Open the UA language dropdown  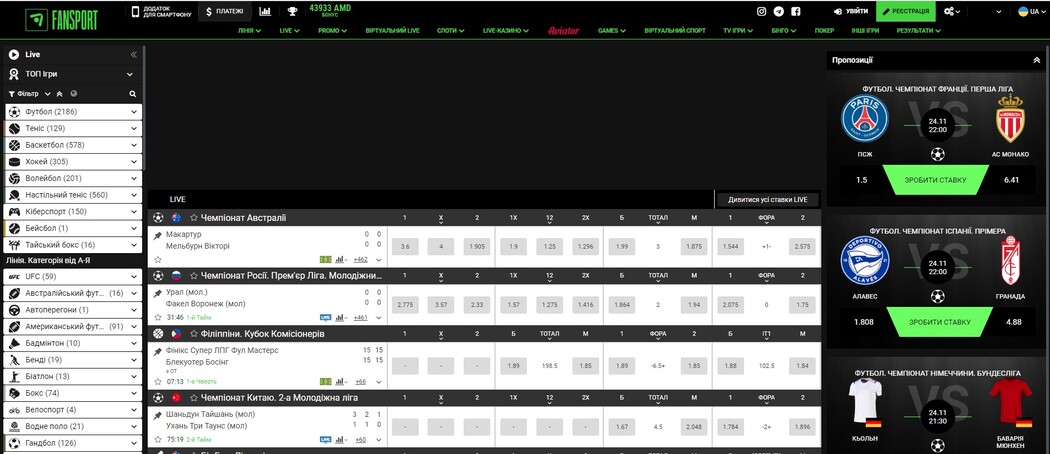[1028, 11]
